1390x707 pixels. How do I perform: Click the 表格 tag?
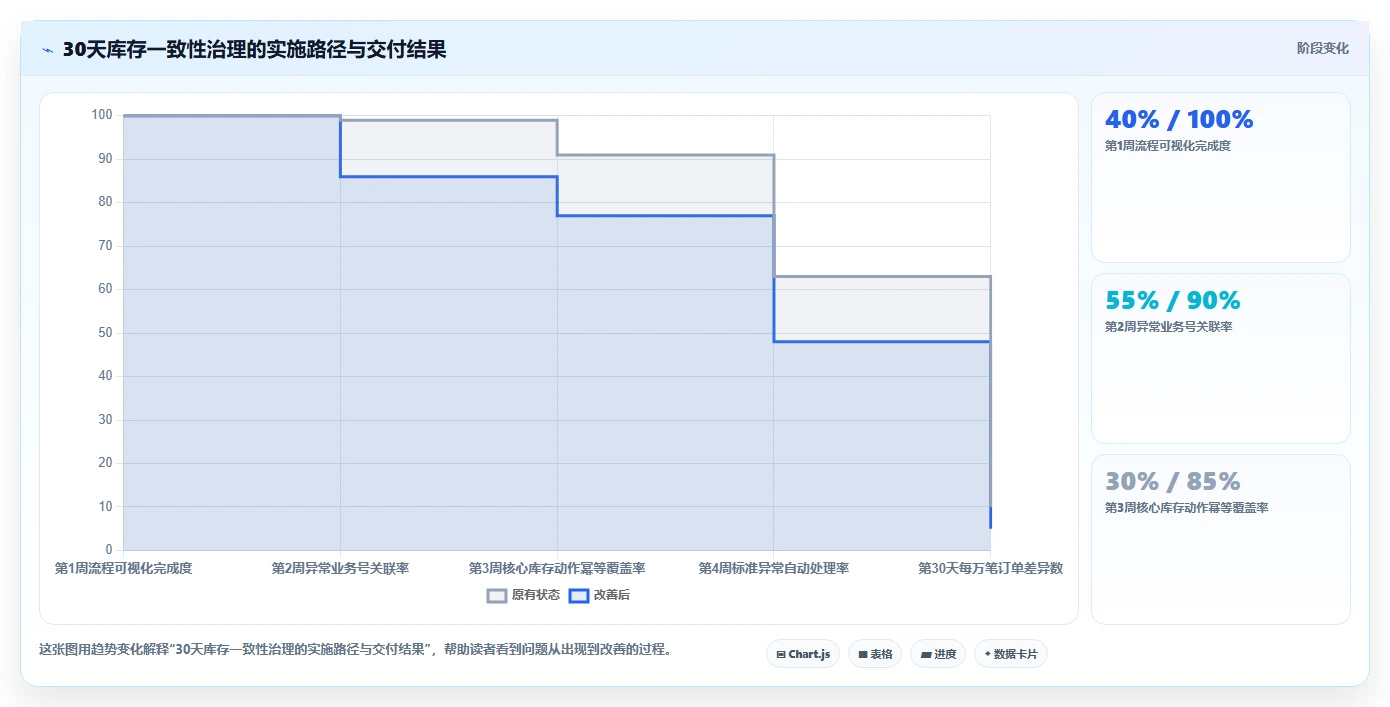pyautogui.click(x=875, y=654)
